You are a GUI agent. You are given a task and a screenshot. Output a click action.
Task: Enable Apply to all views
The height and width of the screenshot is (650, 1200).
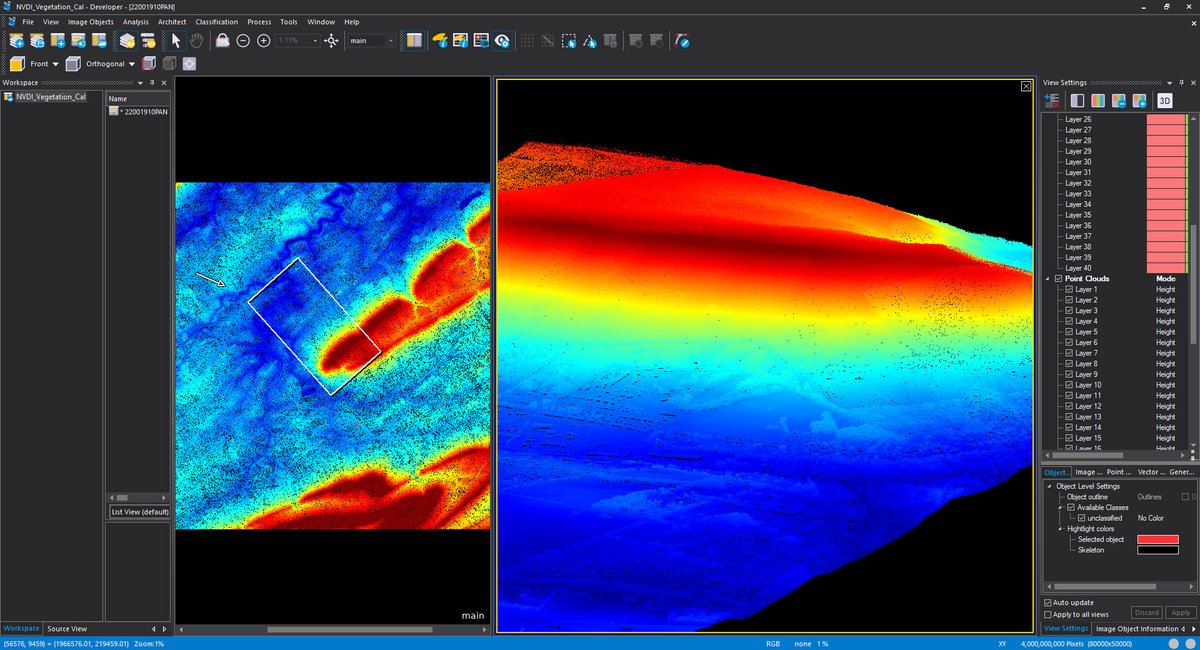click(1048, 613)
